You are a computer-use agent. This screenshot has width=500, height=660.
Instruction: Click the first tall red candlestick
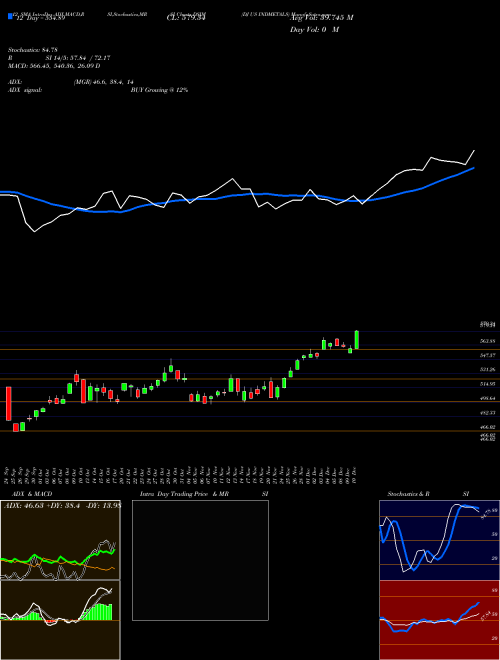[8, 404]
